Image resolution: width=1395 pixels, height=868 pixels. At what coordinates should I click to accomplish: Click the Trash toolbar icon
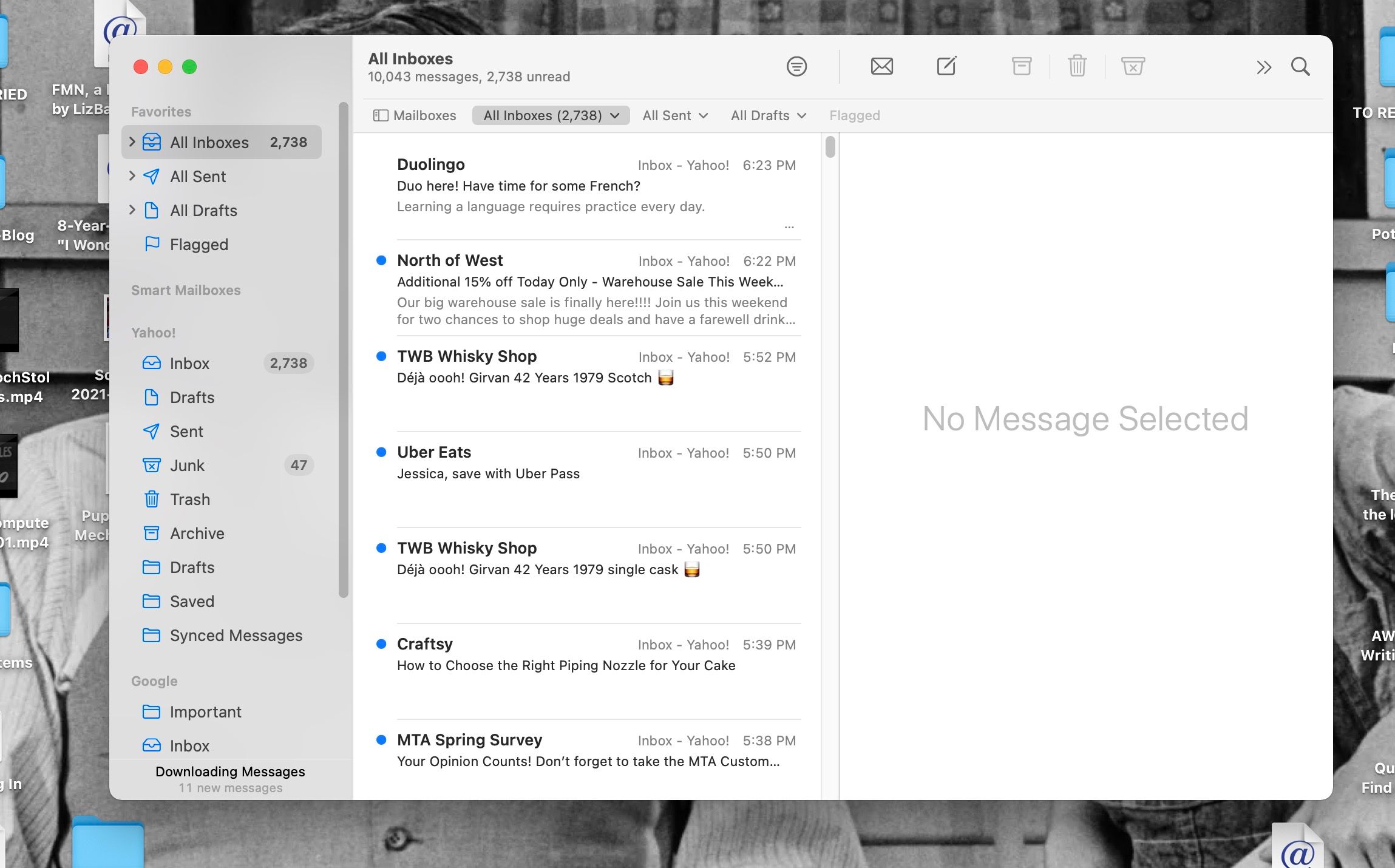[x=1076, y=67]
